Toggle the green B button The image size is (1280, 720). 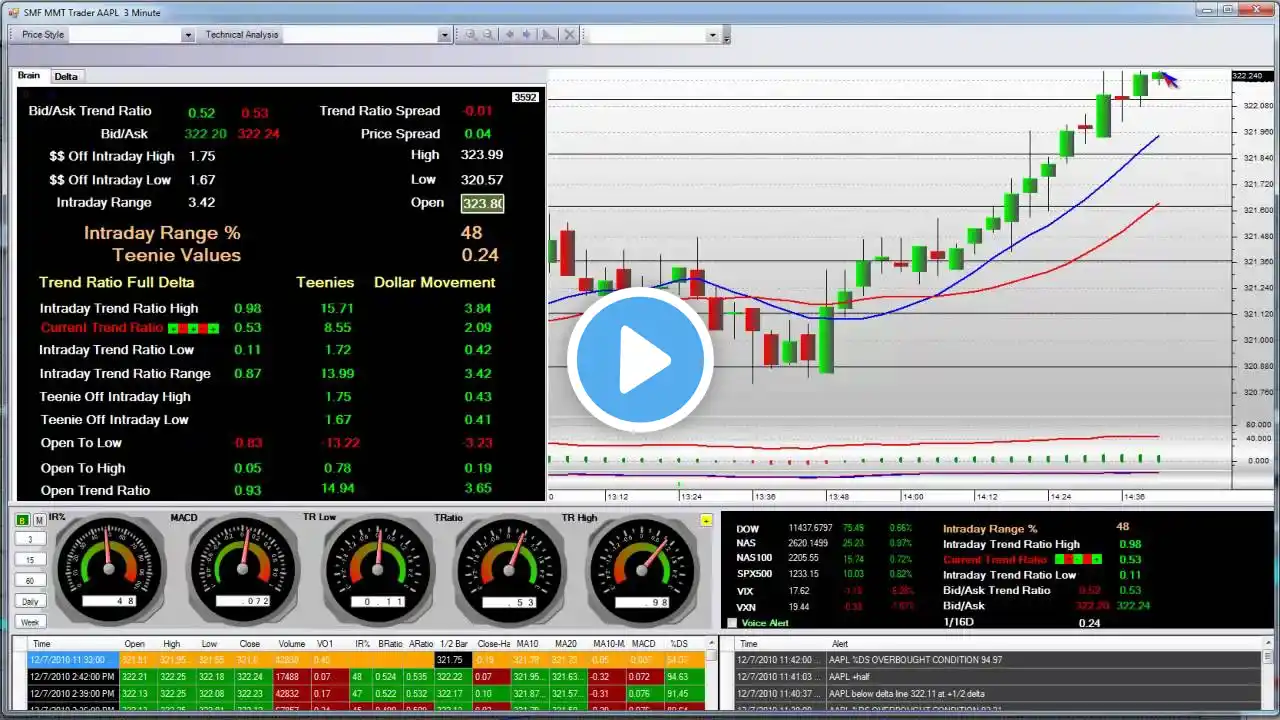[x=23, y=520]
